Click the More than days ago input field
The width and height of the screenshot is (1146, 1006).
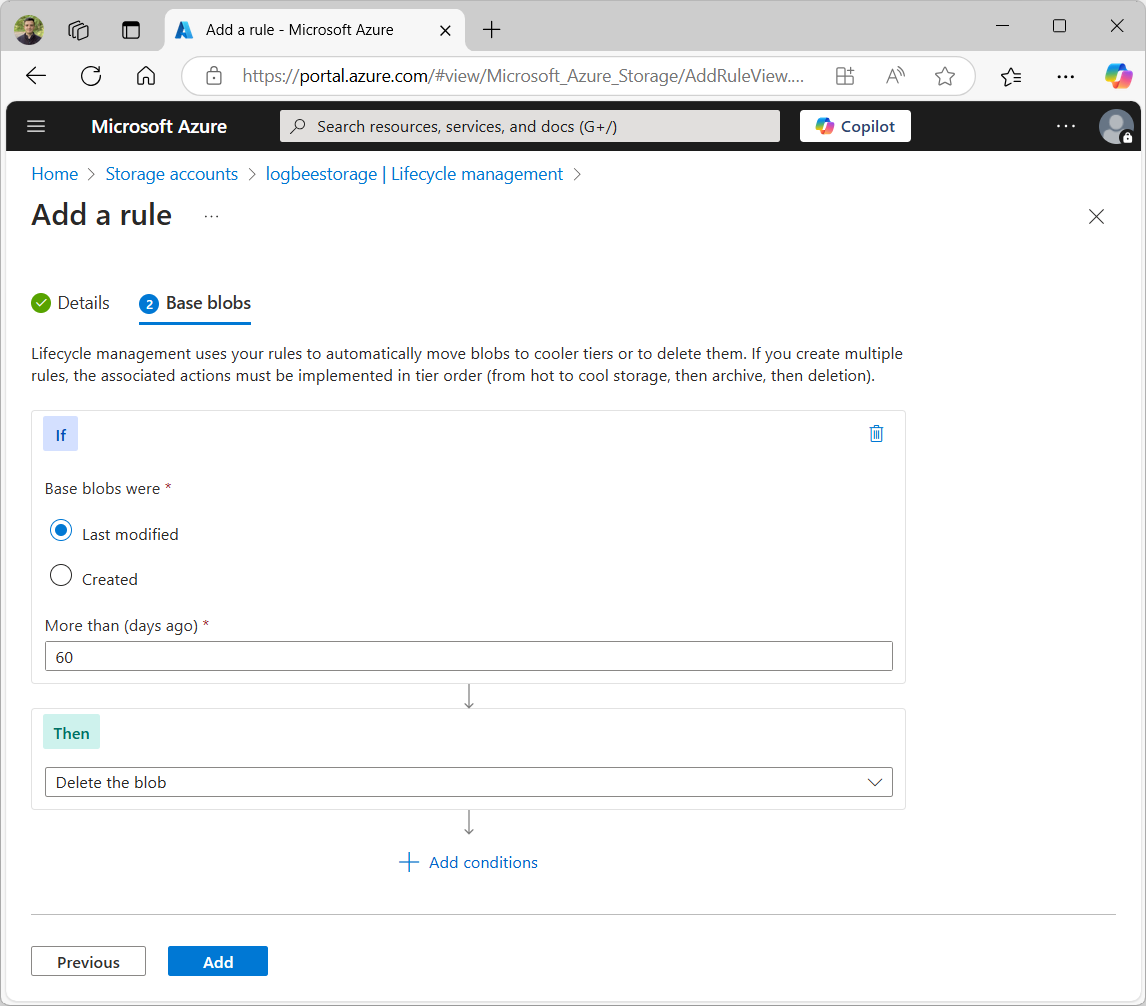pyautogui.click(x=469, y=656)
